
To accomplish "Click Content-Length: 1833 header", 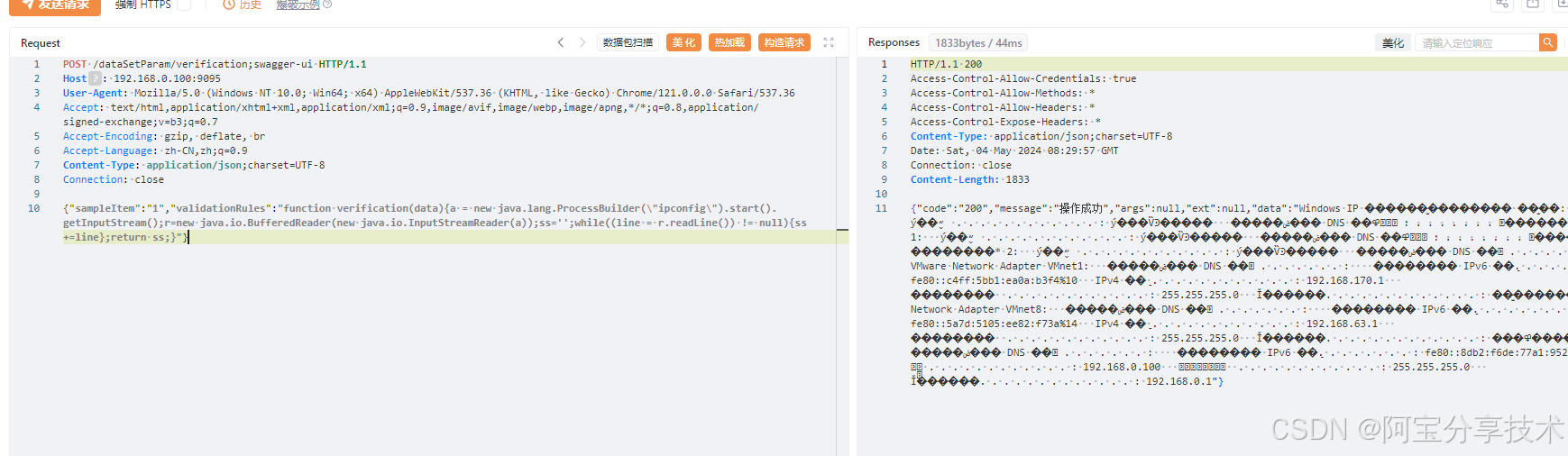I will (x=969, y=179).
